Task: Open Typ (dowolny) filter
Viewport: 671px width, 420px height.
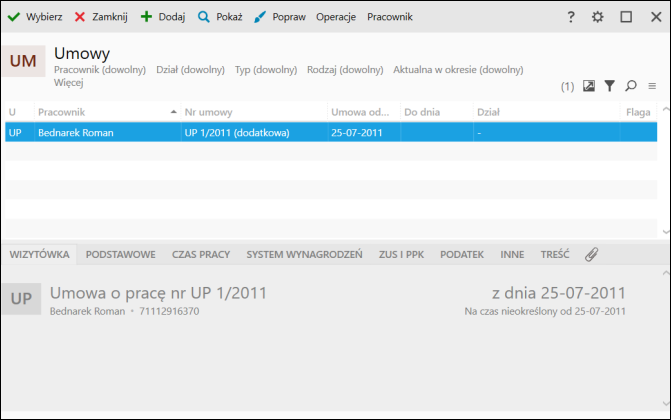Action: [x=266, y=70]
